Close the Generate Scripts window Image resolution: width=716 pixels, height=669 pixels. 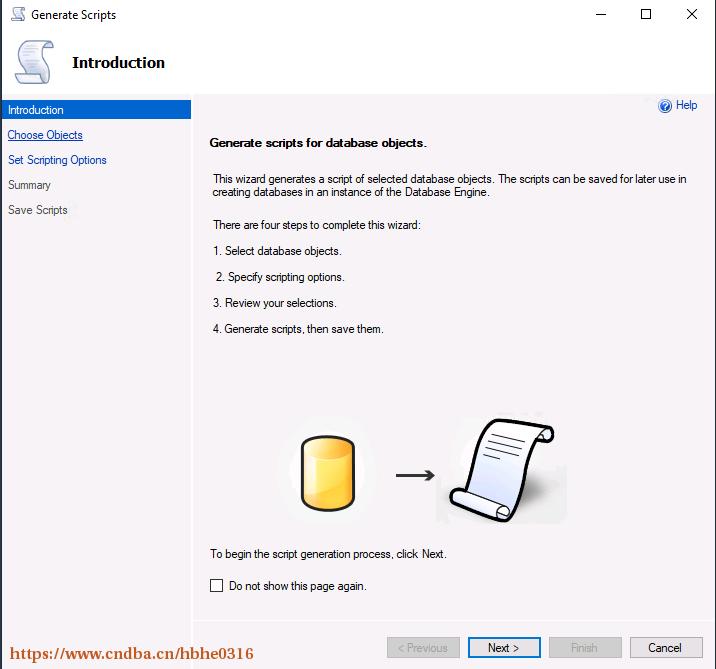pos(692,15)
